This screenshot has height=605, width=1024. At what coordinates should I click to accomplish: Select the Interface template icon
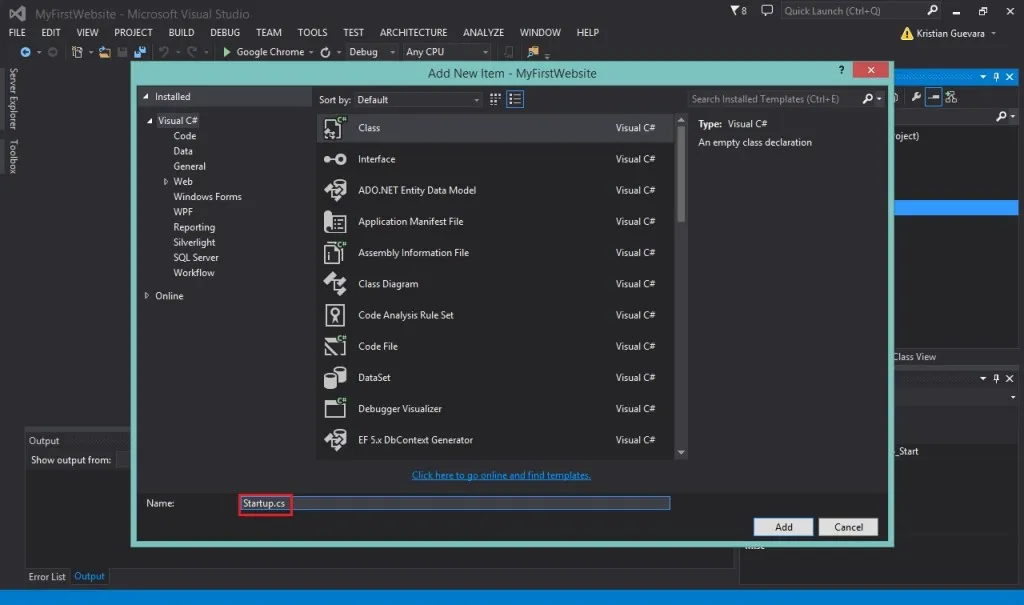tap(335, 159)
